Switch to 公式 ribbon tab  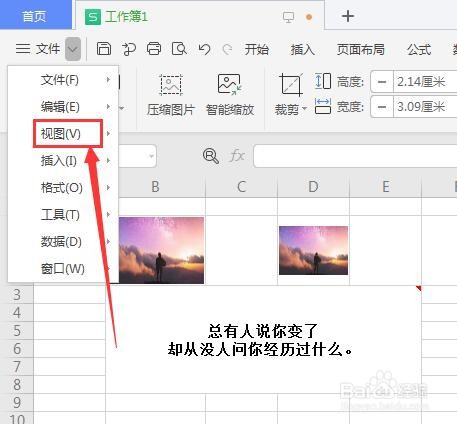pyautogui.click(x=419, y=49)
